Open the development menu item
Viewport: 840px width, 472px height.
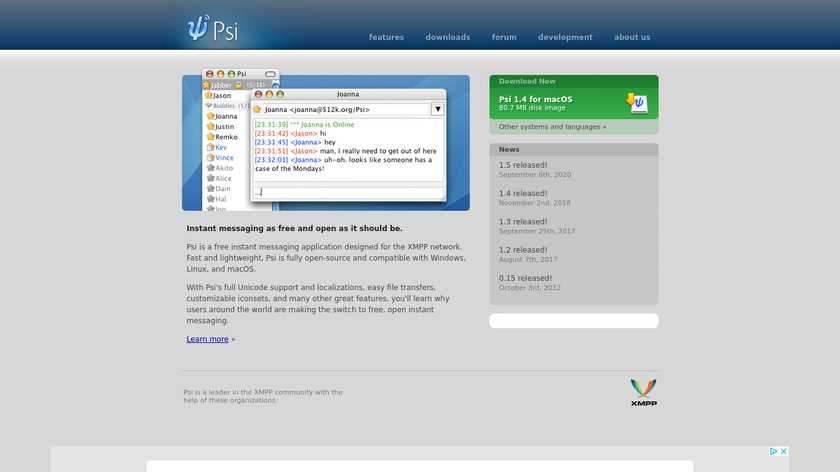pos(565,37)
